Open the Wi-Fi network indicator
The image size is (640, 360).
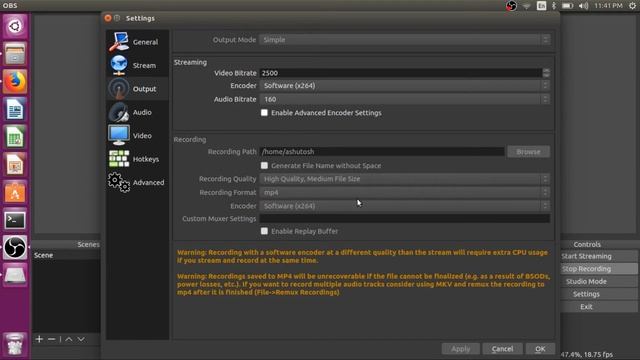pos(527,6)
